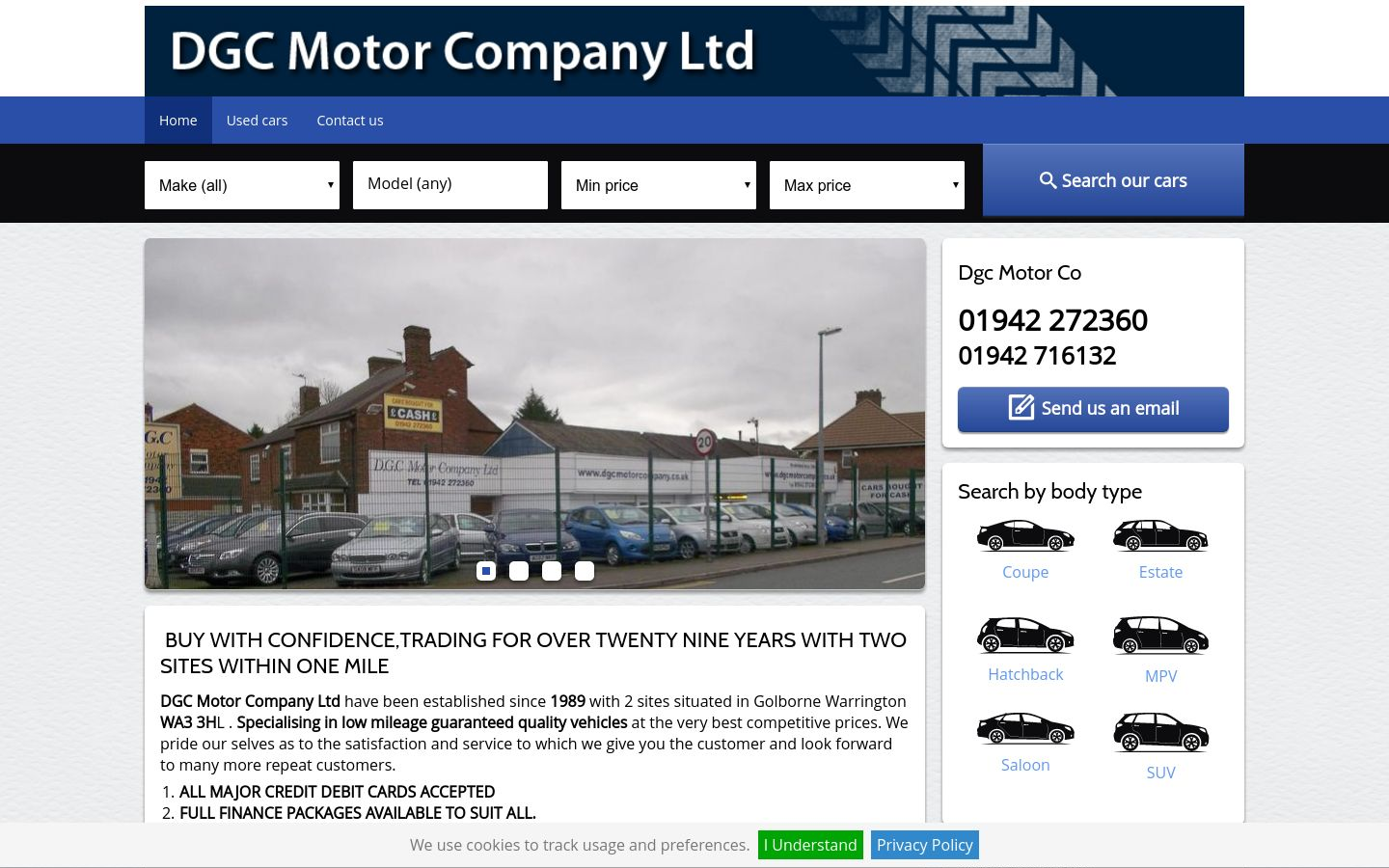
Task: Go to the Used cars menu item
Action: pos(257,121)
